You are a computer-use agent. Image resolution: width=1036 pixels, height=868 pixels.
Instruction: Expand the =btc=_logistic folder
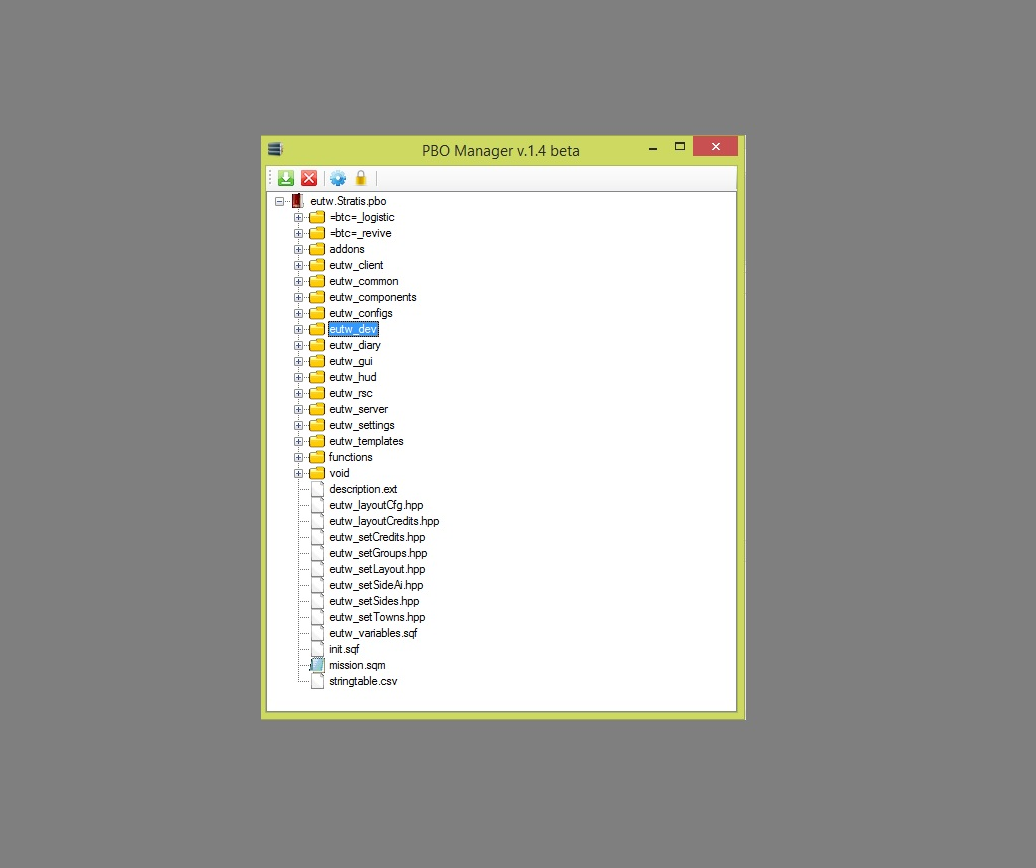point(298,217)
